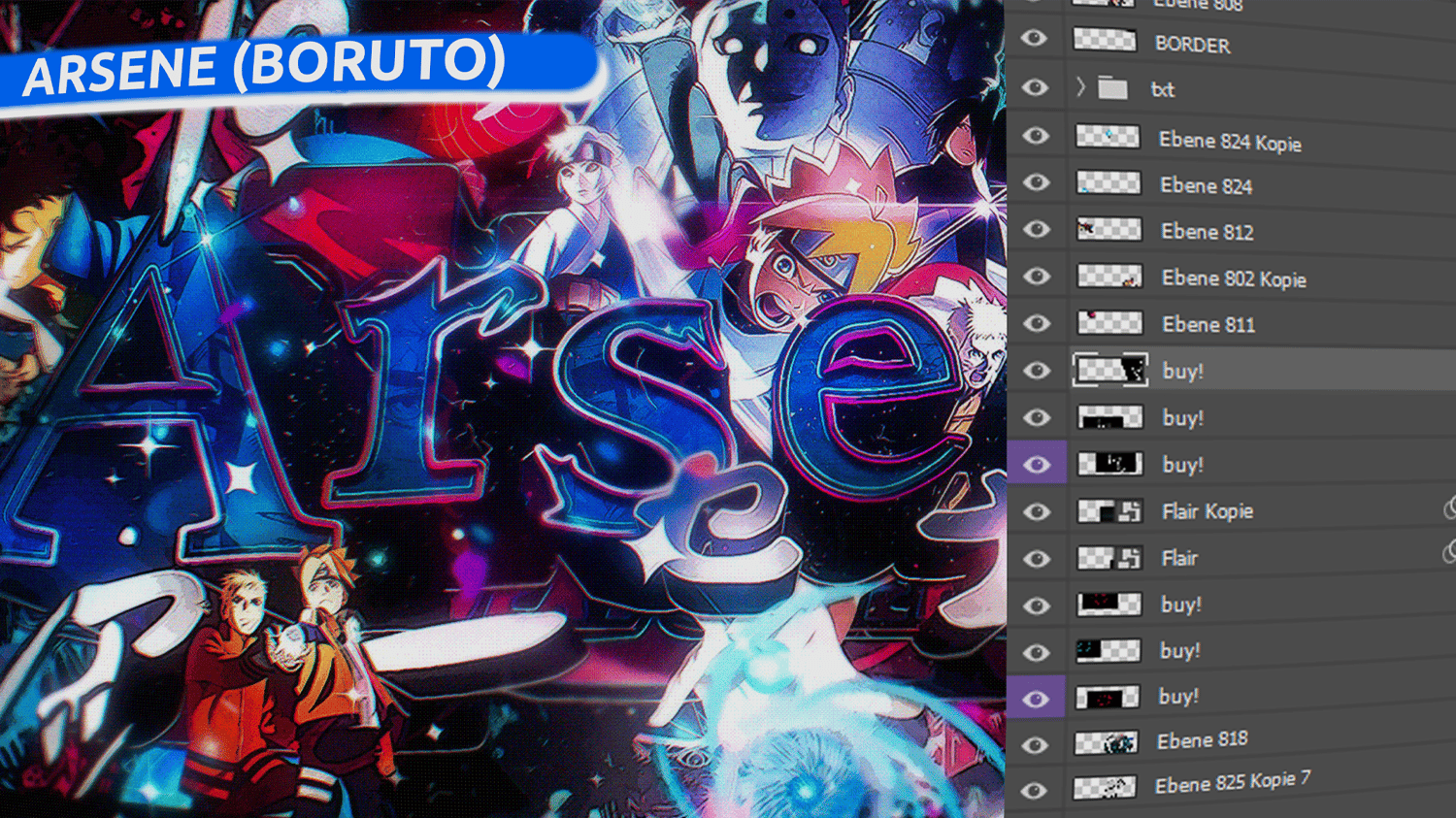1456x818 pixels.
Task: Toggle purple-highlighted eye of buy! above Flair Kopie
Action: point(1037,465)
